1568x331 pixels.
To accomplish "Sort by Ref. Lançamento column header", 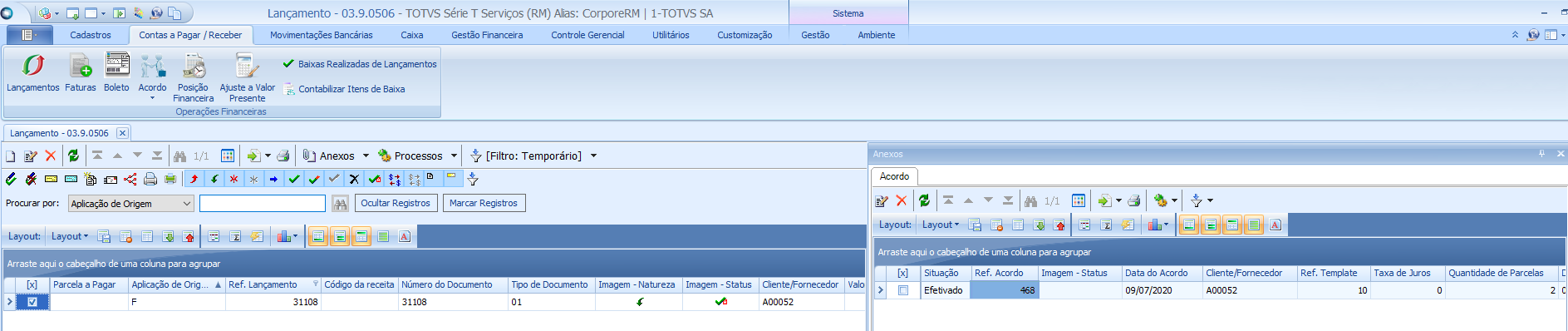I will [x=273, y=284].
